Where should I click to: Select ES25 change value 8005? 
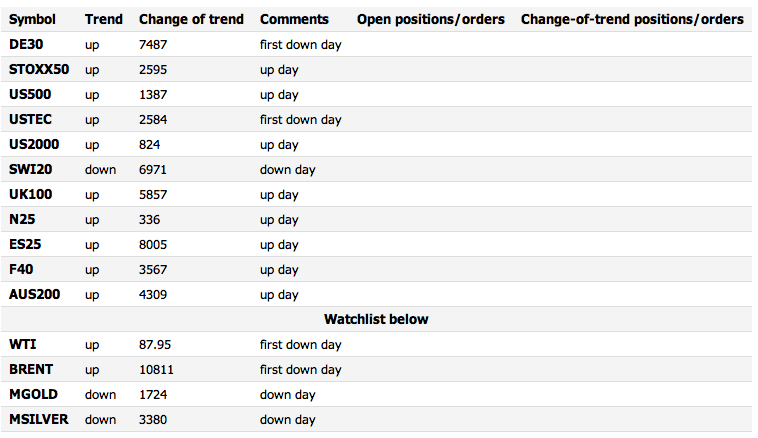(x=153, y=245)
